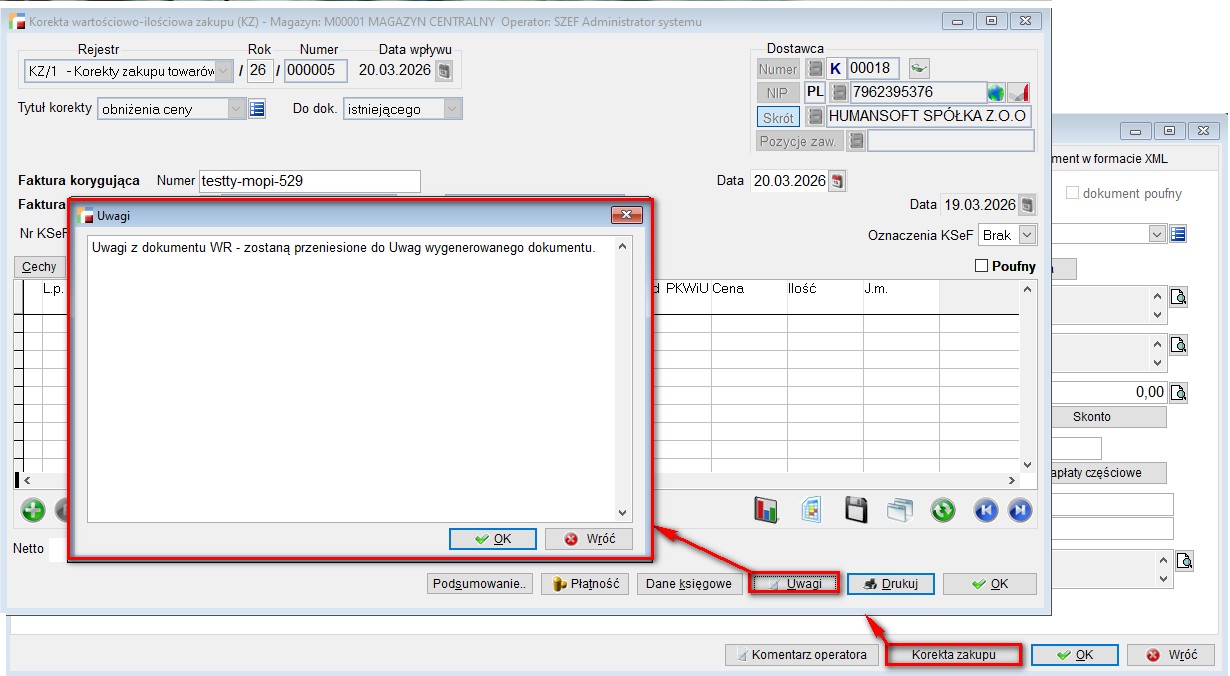Click the Drukuj print button
1230x676 pixels.
[890, 584]
